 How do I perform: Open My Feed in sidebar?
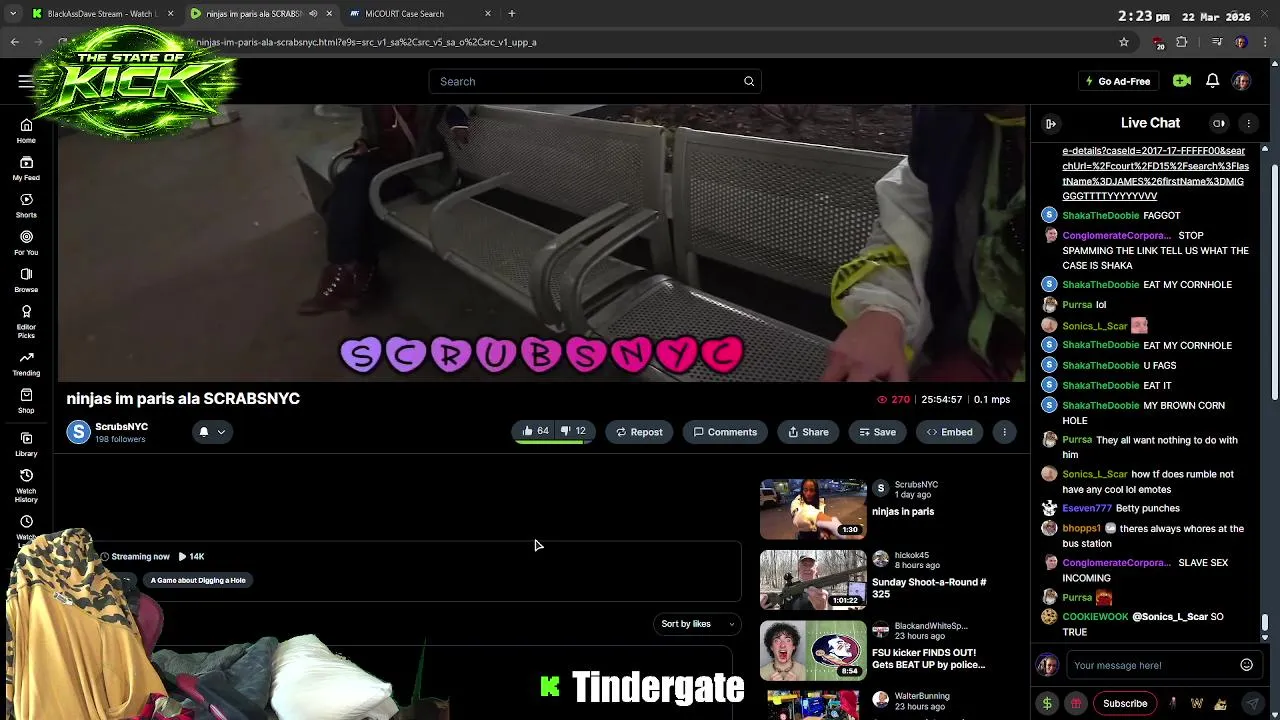pos(26,168)
